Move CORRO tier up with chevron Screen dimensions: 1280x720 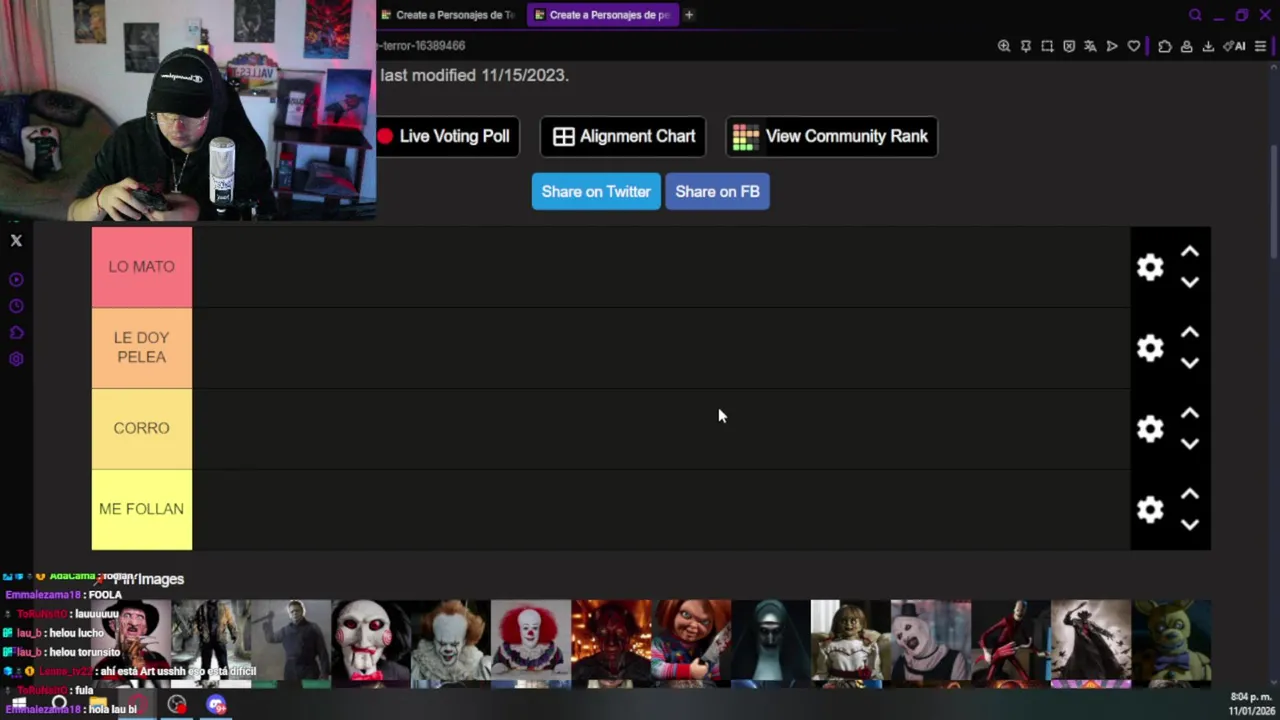click(1190, 414)
